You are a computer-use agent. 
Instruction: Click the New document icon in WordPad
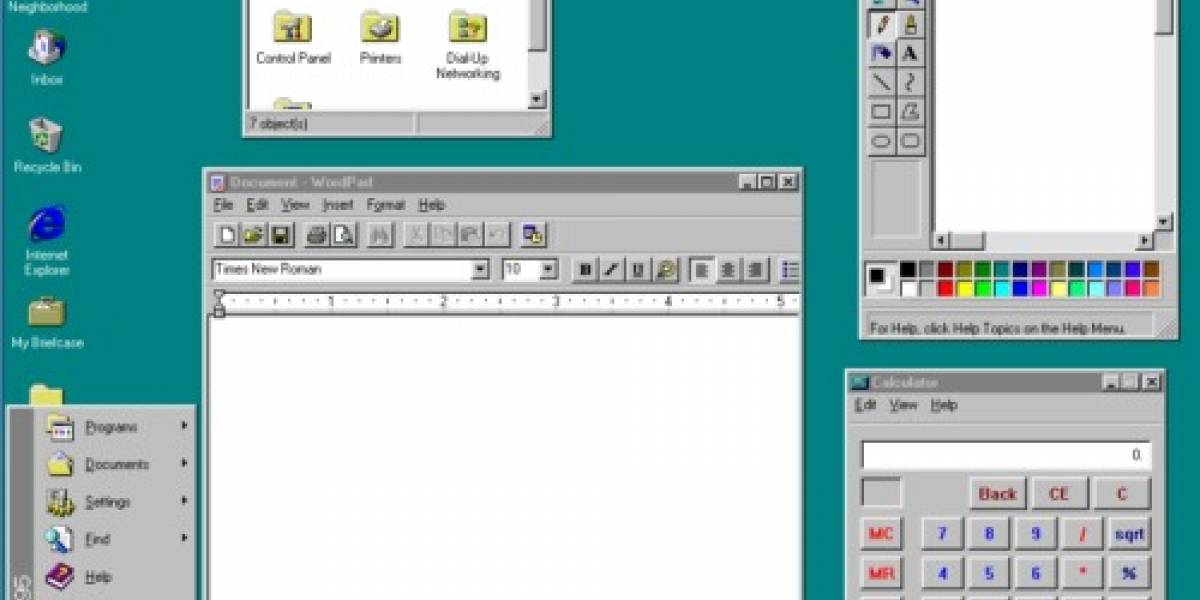click(228, 235)
